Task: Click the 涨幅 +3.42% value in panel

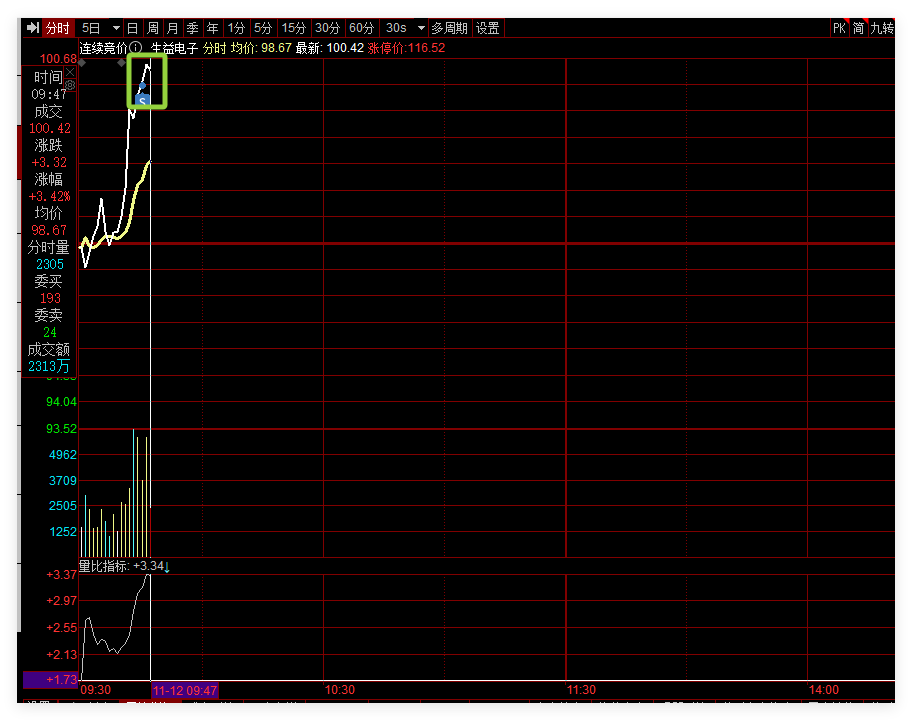Action: [49, 197]
